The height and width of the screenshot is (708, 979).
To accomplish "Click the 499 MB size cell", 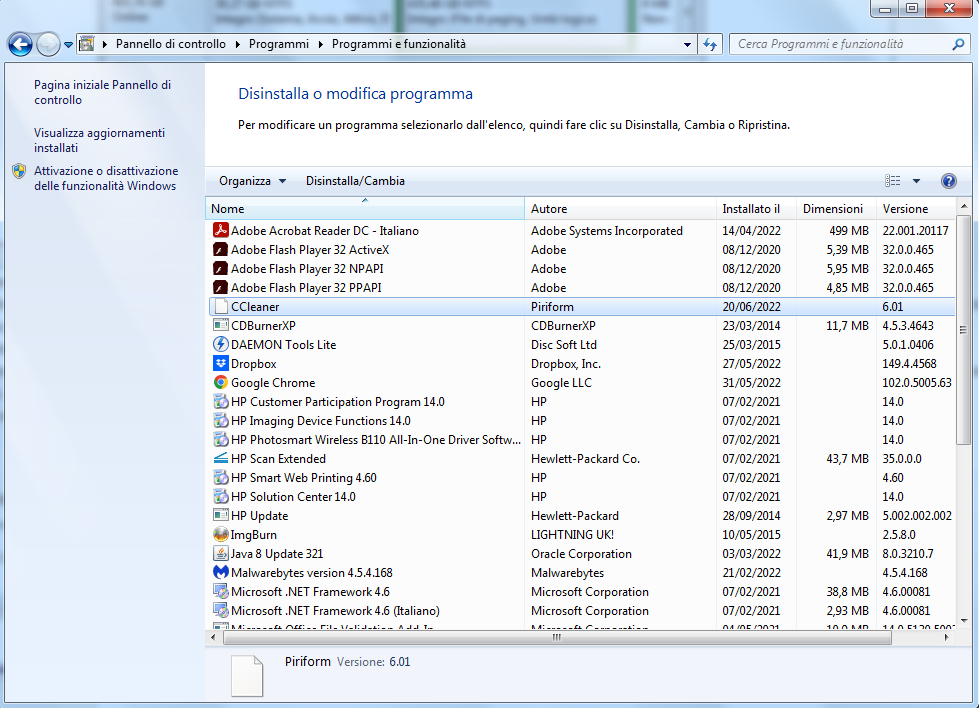I will [x=849, y=230].
